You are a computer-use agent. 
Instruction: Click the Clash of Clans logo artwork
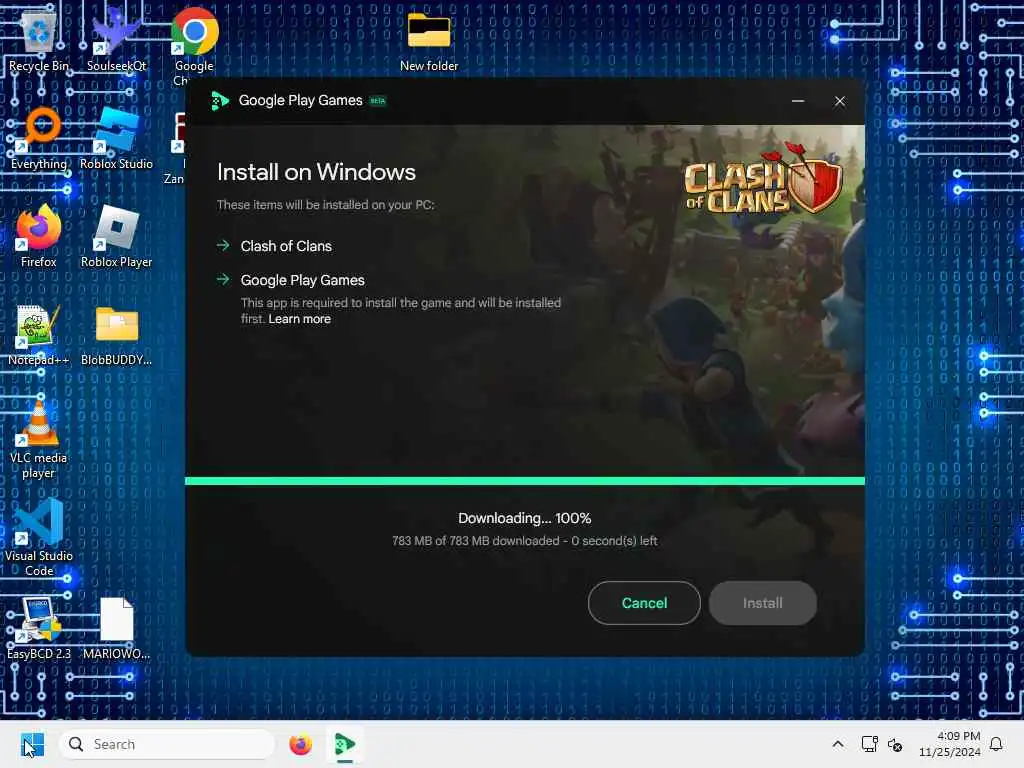click(x=763, y=178)
